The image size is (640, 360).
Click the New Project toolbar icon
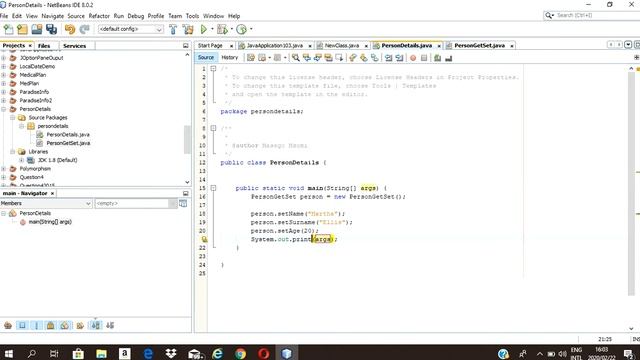22,29
